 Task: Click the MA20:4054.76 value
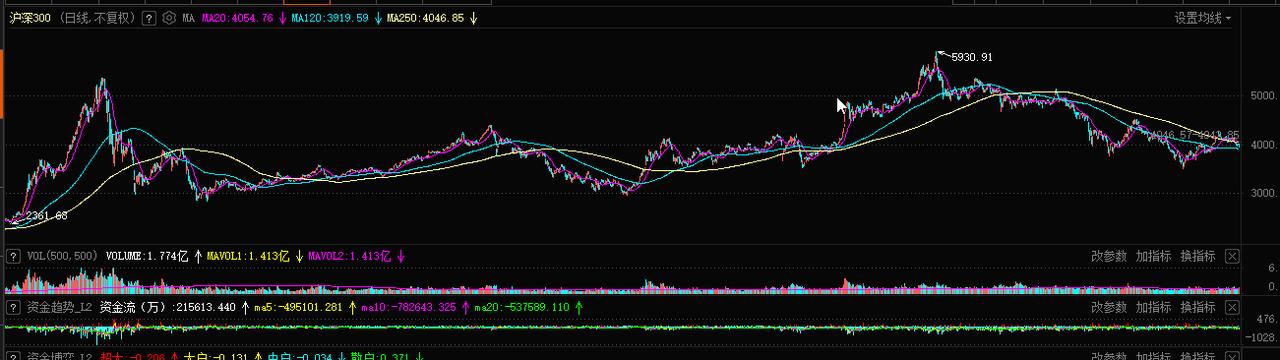coord(237,18)
